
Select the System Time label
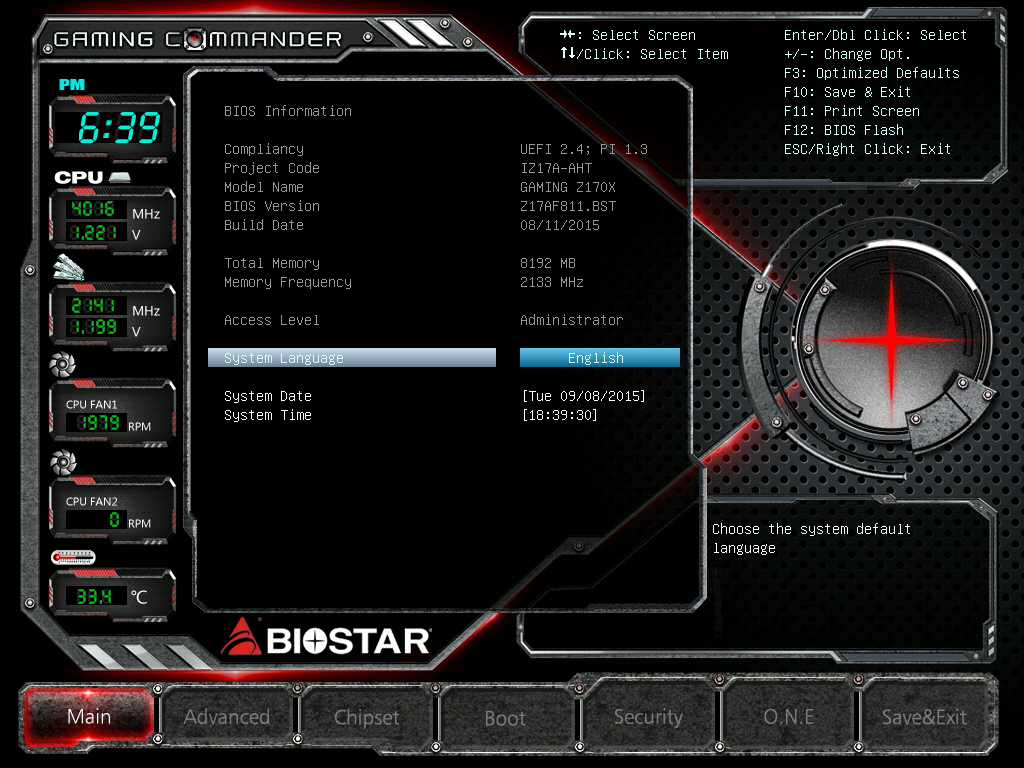(x=268, y=415)
